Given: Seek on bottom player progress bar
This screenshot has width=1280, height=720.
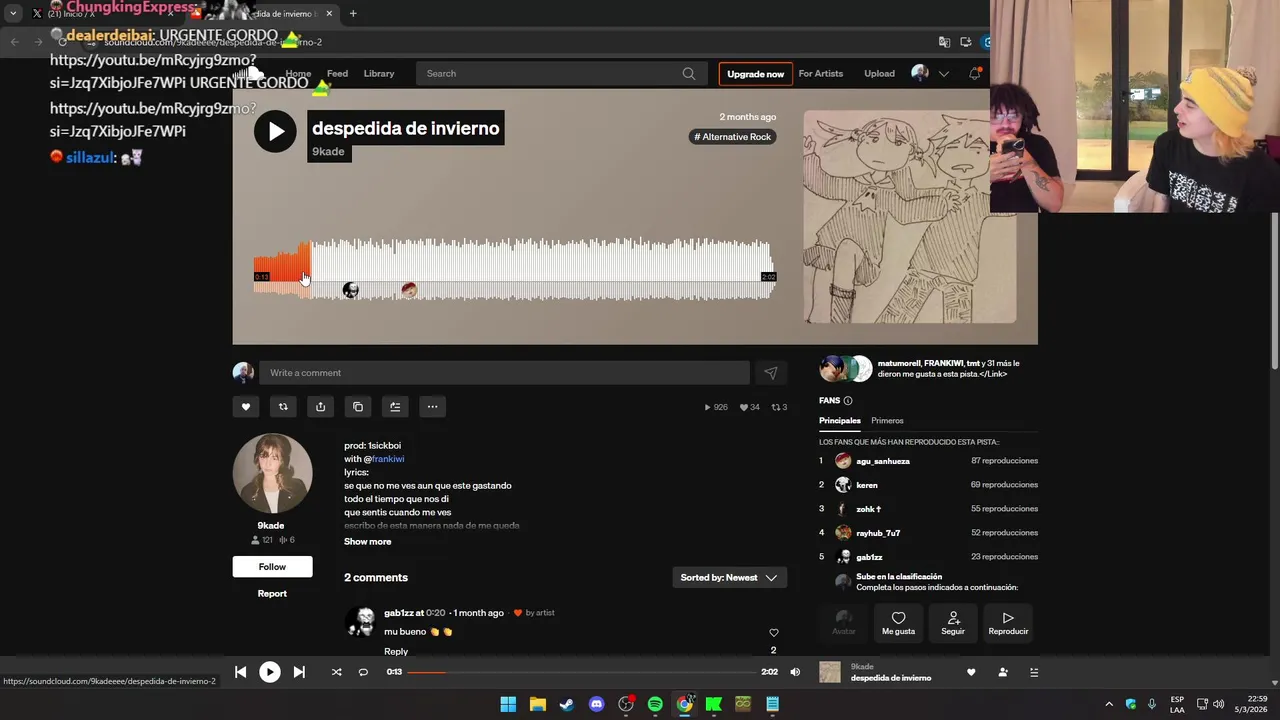Looking at the screenshot, I should [581, 672].
